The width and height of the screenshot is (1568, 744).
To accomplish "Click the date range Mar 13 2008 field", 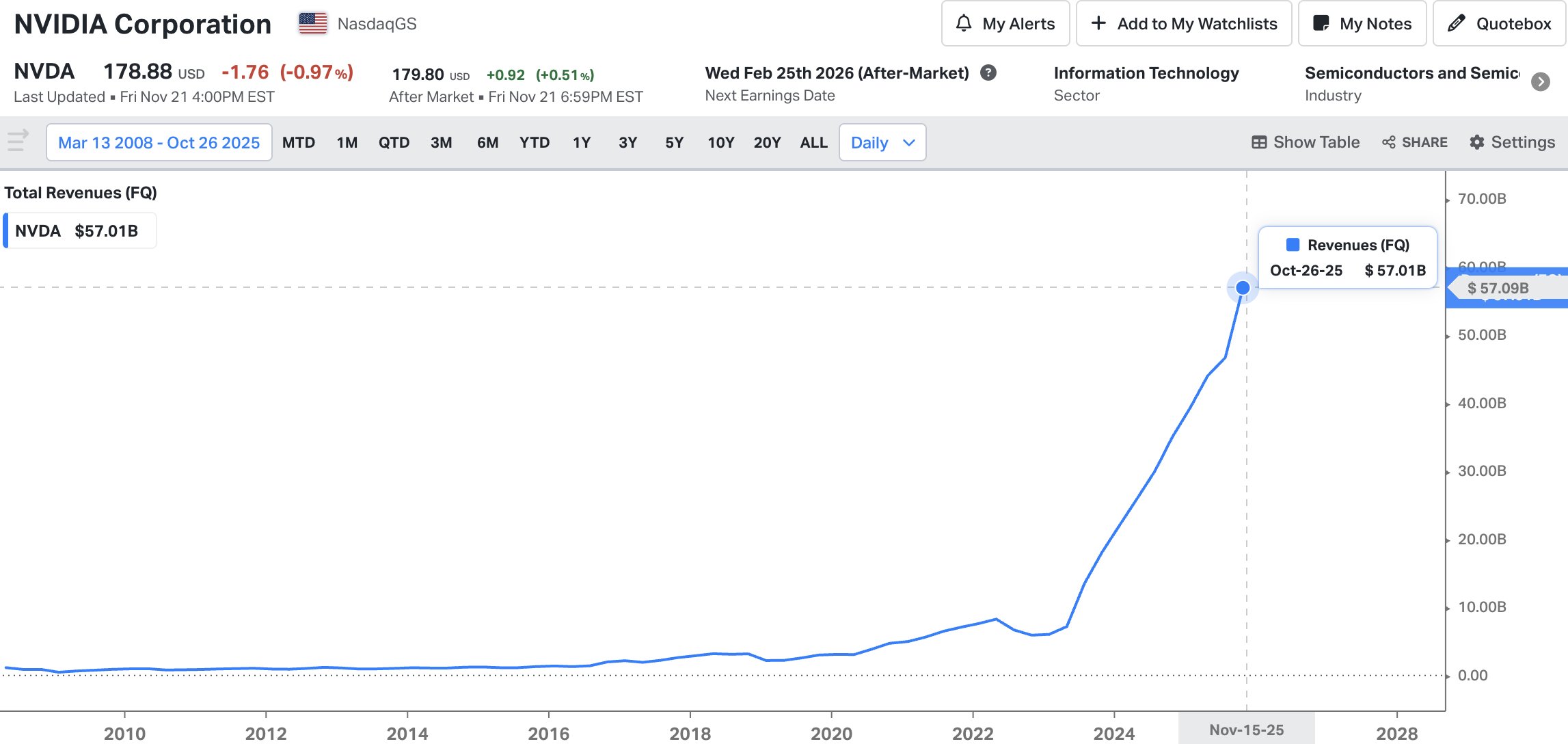I will pyautogui.click(x=159, y=142).
